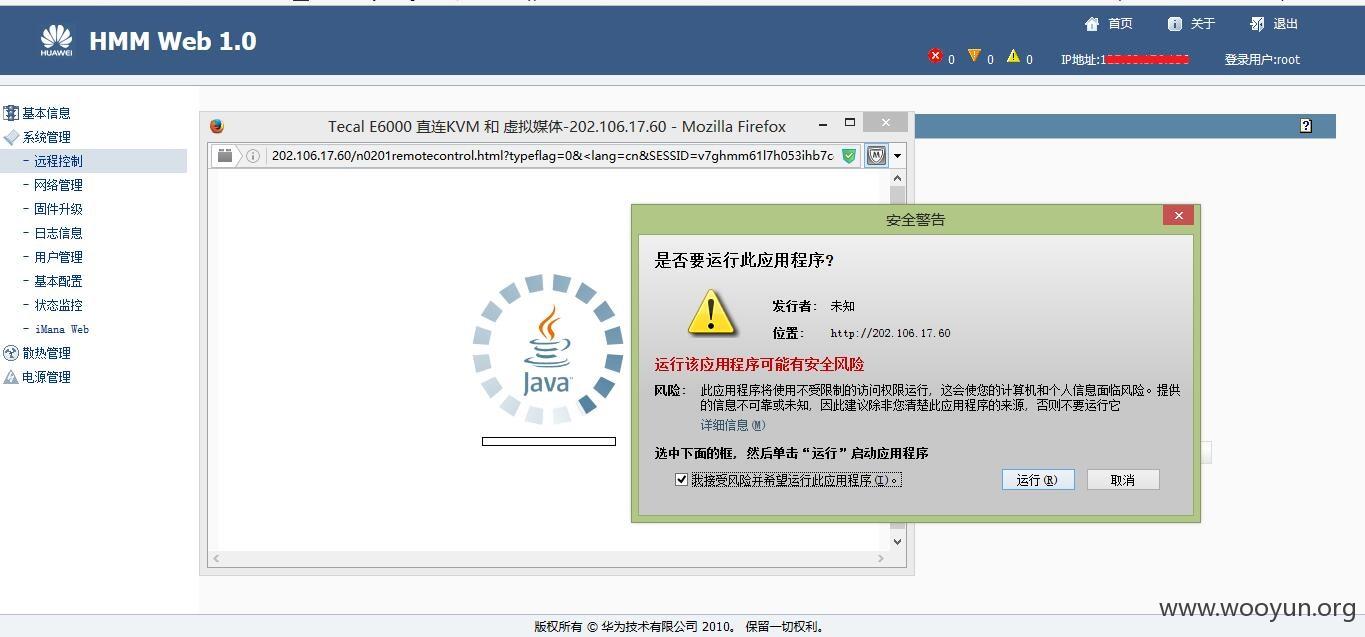1365x637 pixels.
Task: Minimize the Firefox KVM popup window
Action: 822,124
